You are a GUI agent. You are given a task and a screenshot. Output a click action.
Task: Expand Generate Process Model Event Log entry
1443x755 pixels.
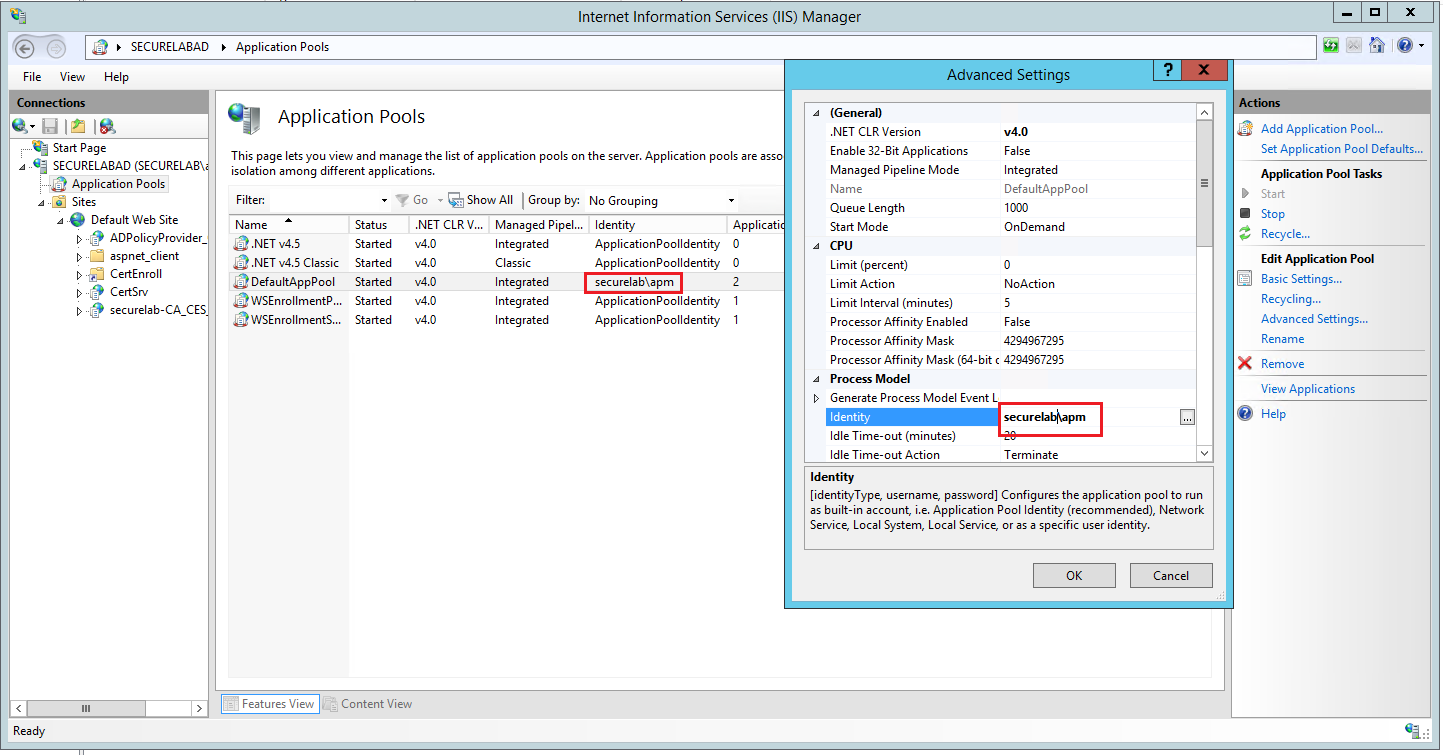pos(817,398)
